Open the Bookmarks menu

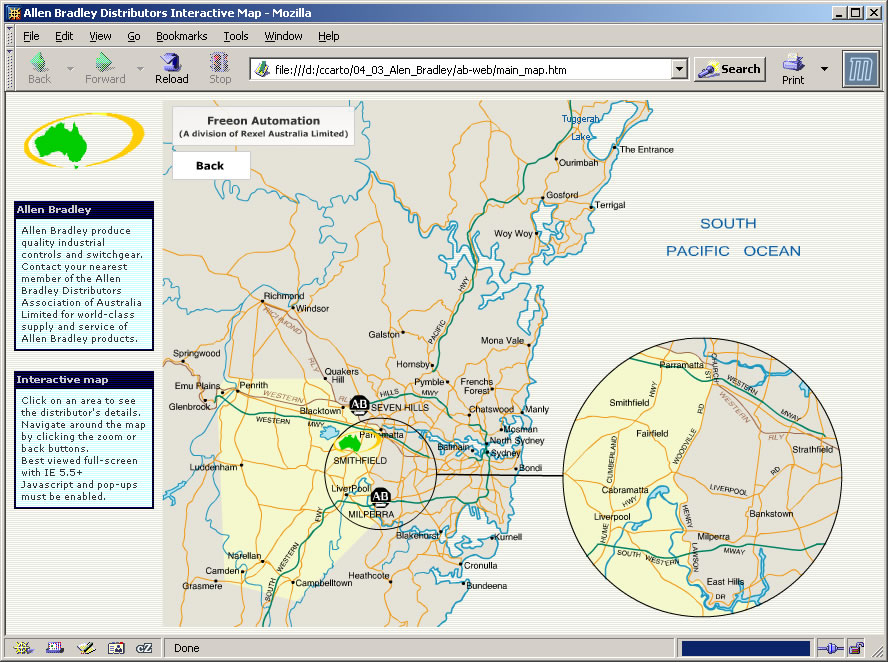tap(182, 36)
